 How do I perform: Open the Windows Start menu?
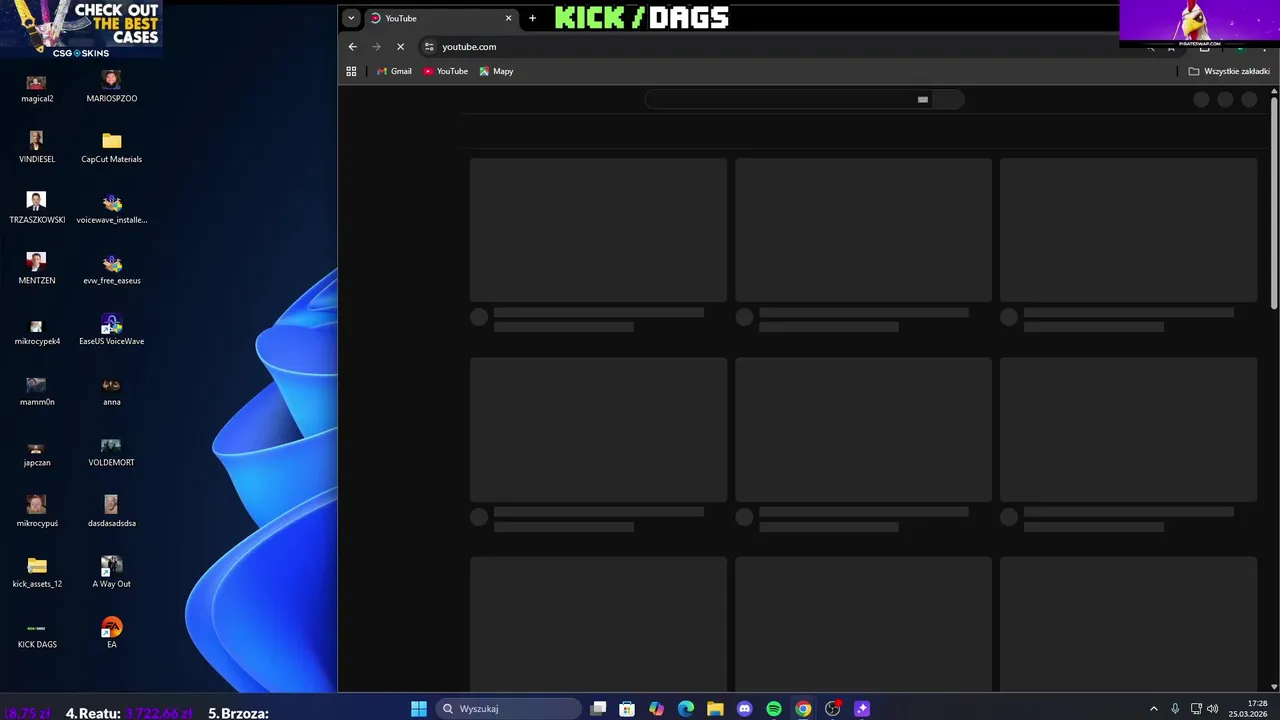419,709
